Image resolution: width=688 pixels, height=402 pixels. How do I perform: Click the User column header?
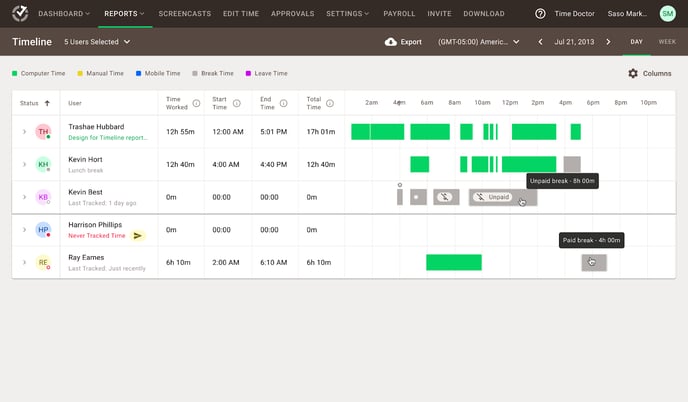75,103
